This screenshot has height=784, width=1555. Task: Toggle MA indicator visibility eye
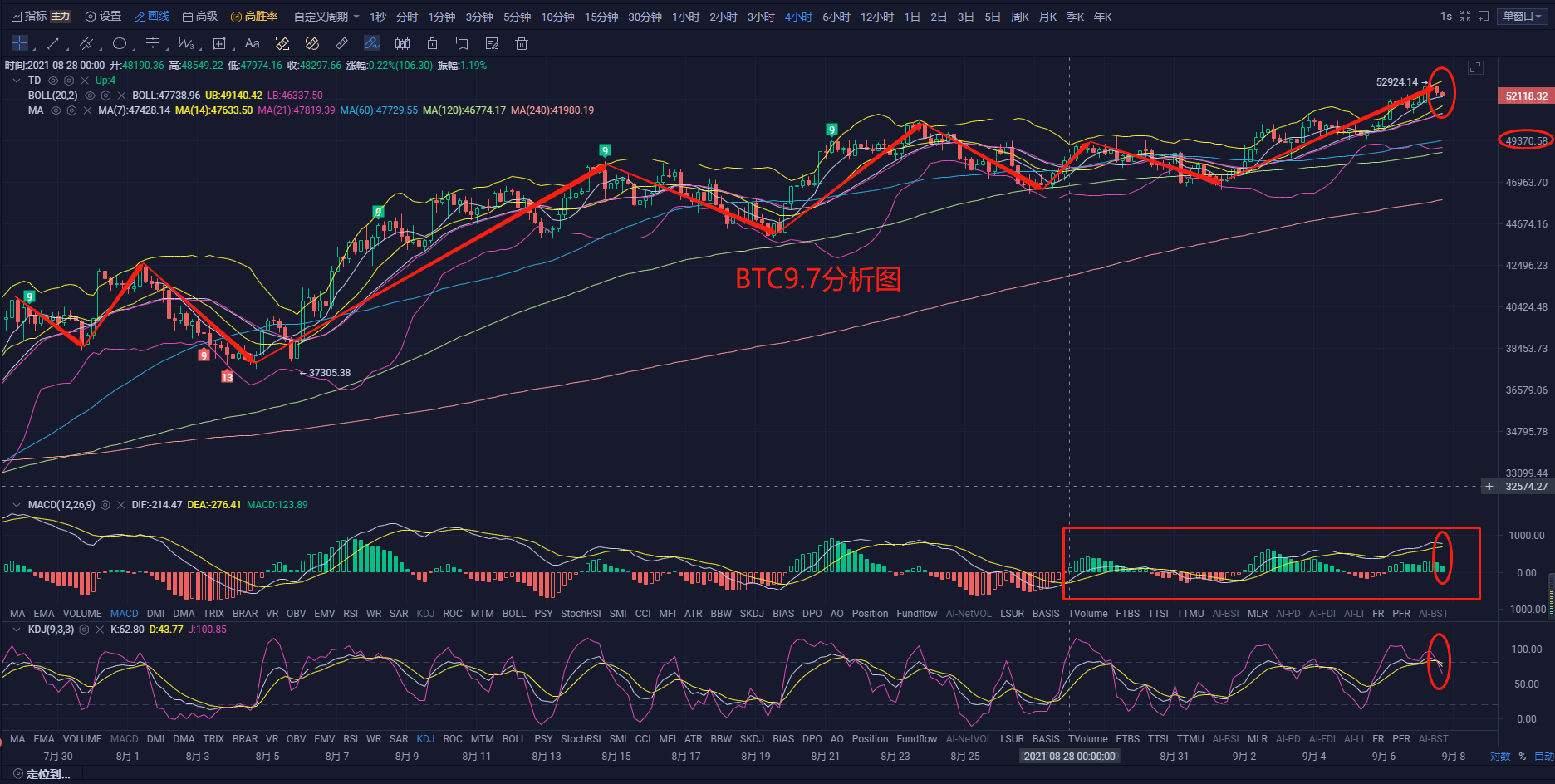tap(56, 110)
